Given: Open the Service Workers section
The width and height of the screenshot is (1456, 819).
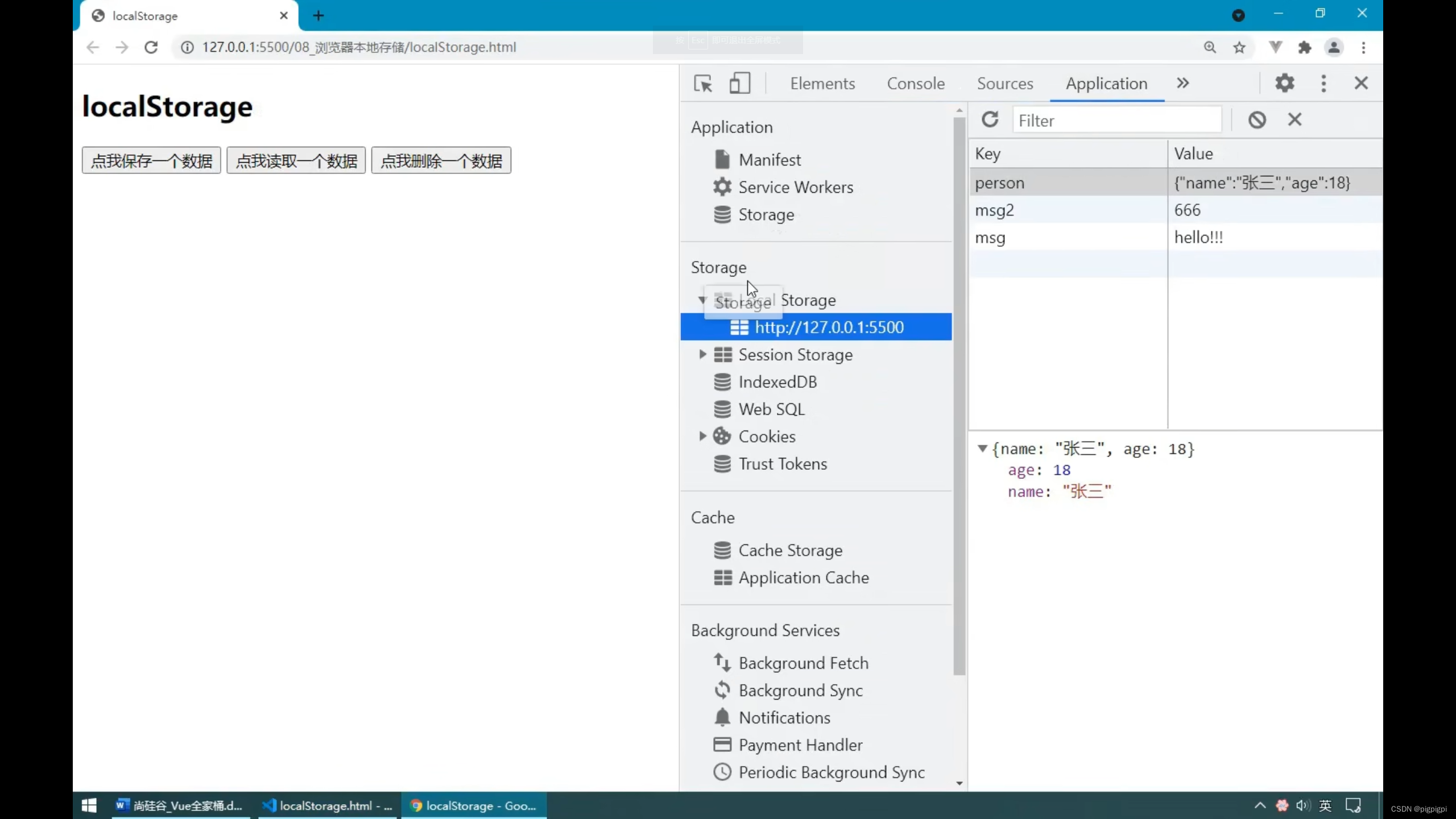Looking at the screenshot, I should pos(783,187).
